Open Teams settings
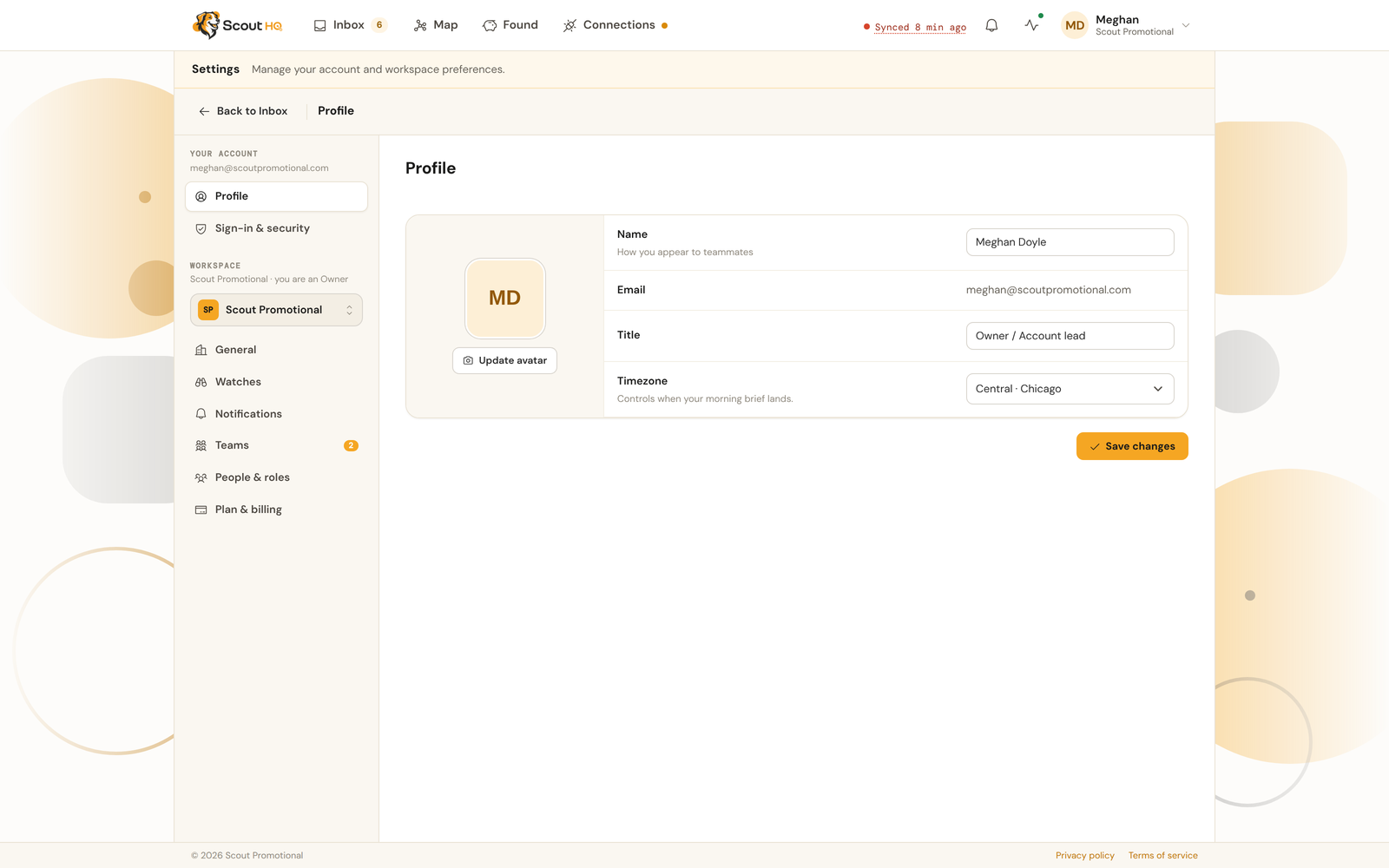Image resolution: width=1389 pixels, height=868 pixels. pos(276,445)
